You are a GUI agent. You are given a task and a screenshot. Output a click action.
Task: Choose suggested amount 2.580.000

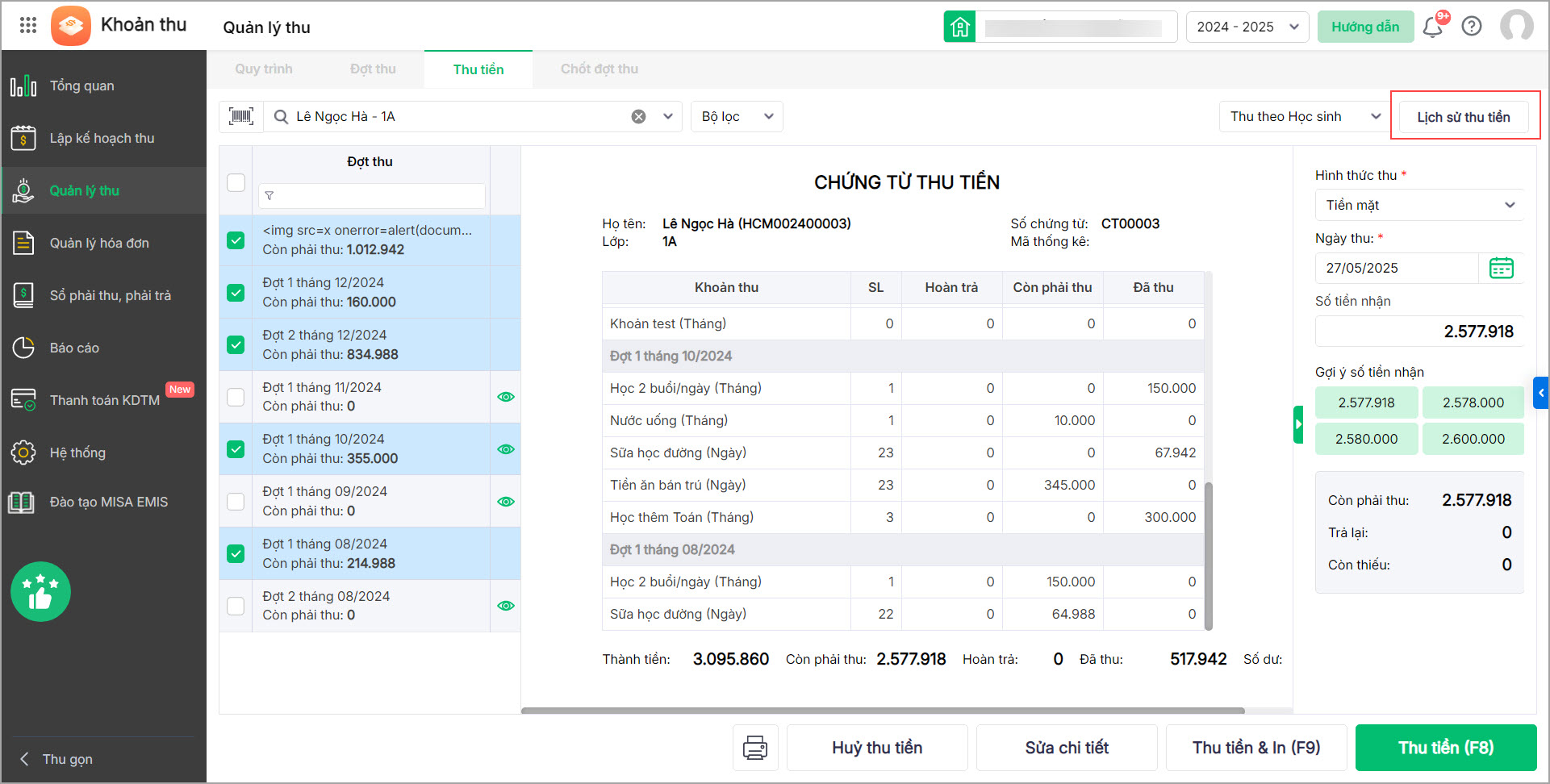(1366, 439)
